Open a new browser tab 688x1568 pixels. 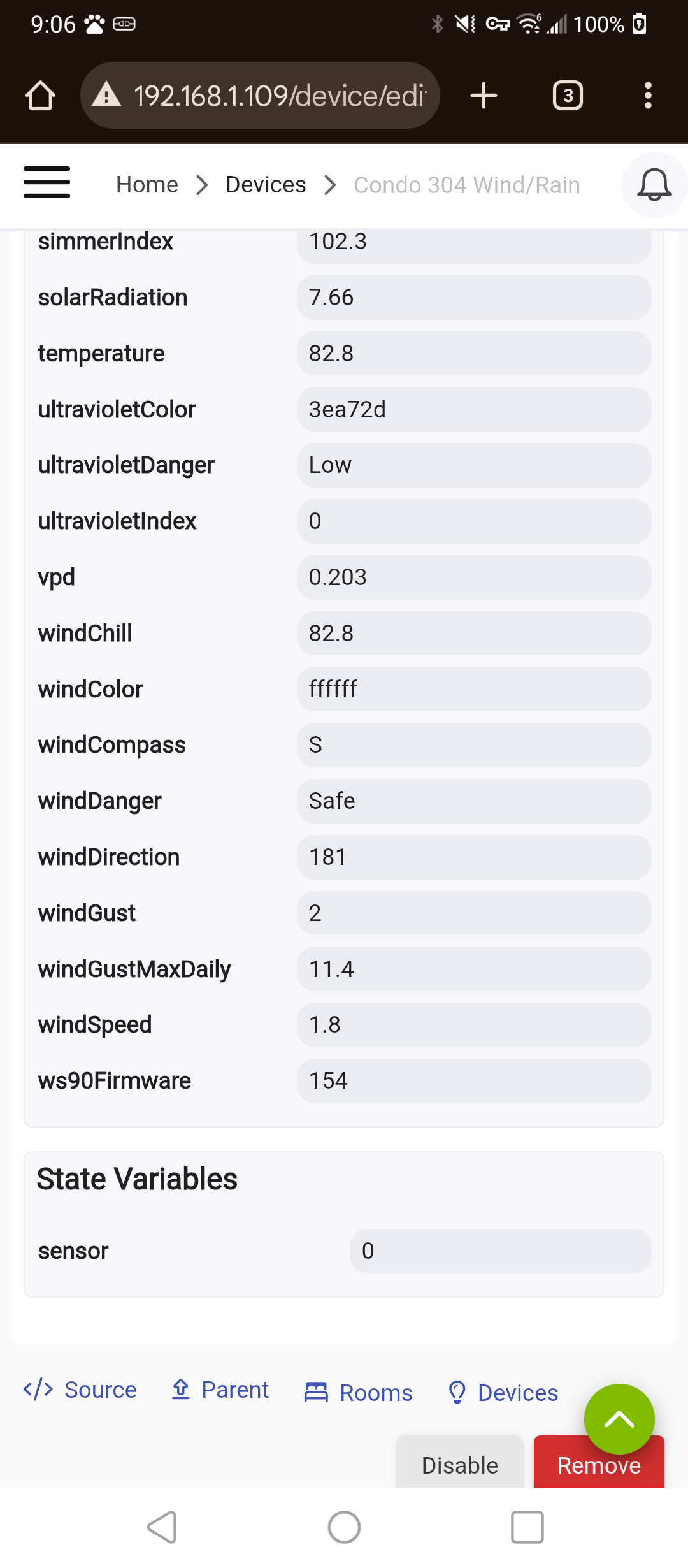(x=484, y=96)
